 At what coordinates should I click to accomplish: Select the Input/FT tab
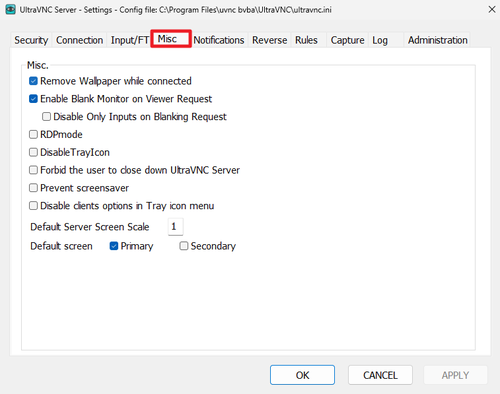[129, 40]
